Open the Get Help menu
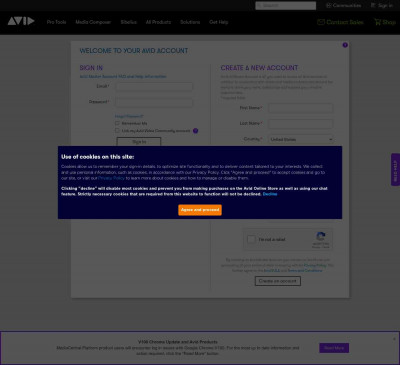Image resolution: width=400 pixels, height=365 pixels. click(219, 22)
